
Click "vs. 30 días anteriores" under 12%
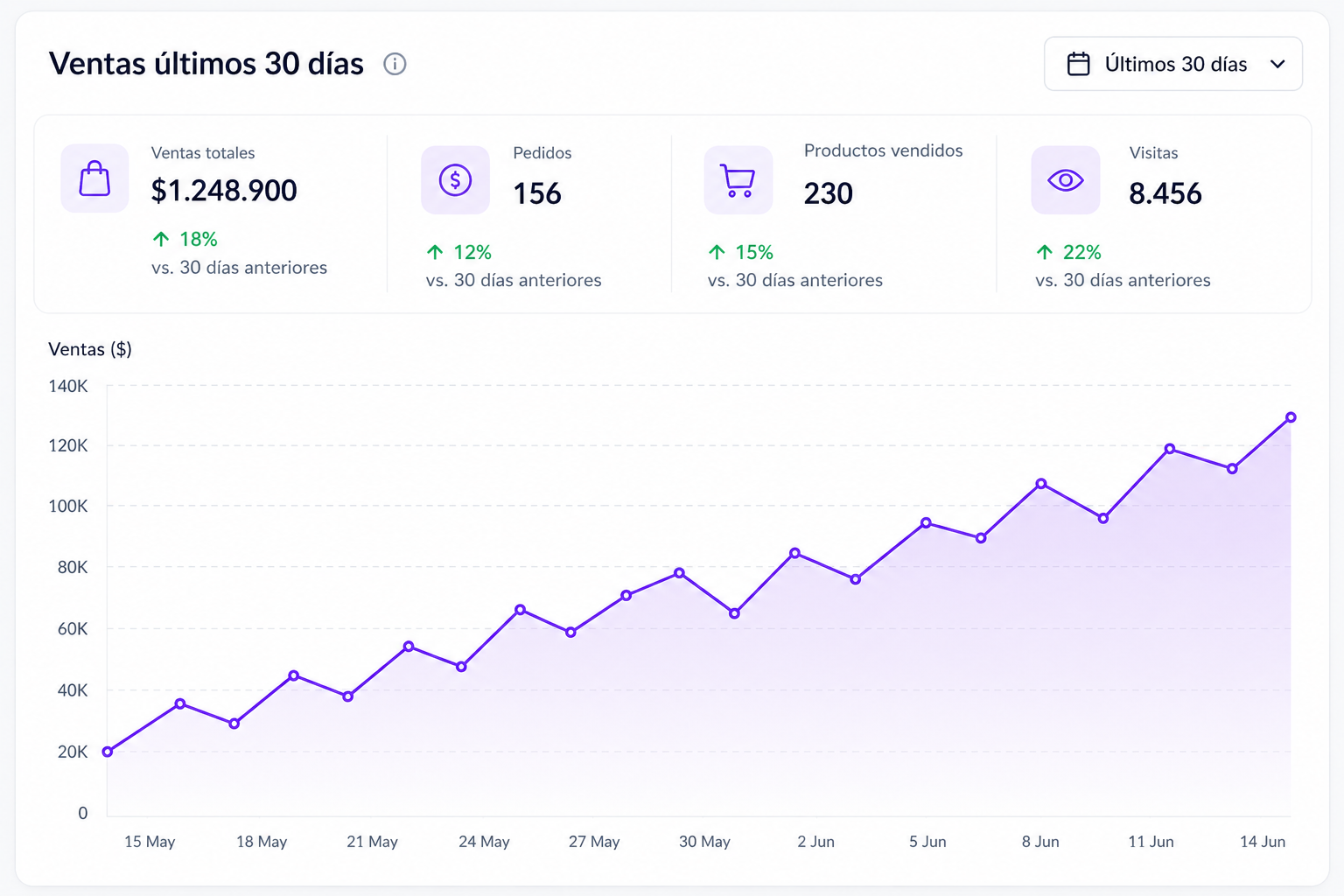(x=514, y=280)
